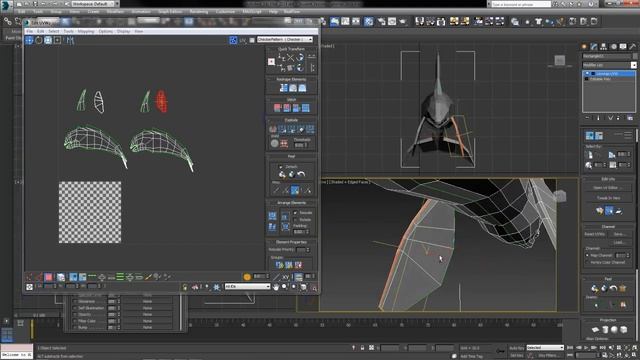Click the Quick Peel icon in command panel Peel rollout

pos(595,289)
